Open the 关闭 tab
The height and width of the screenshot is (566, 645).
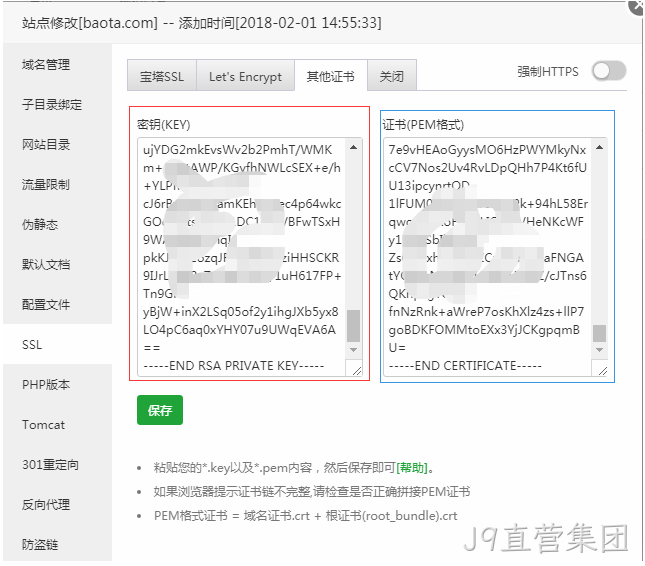(392, 76)
